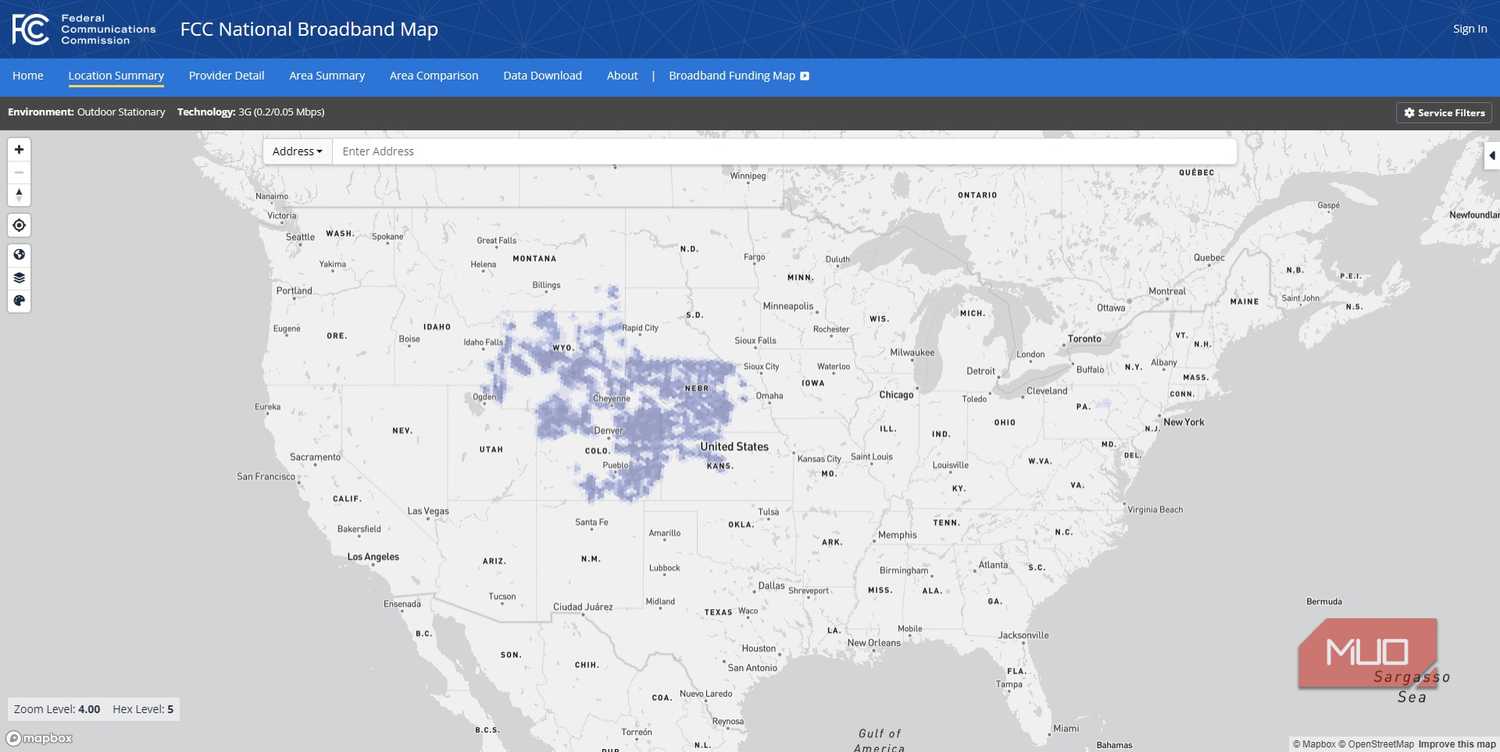Click the Los Angeles city label
The width and height of the screenshot is (1500, 752).
373,557
